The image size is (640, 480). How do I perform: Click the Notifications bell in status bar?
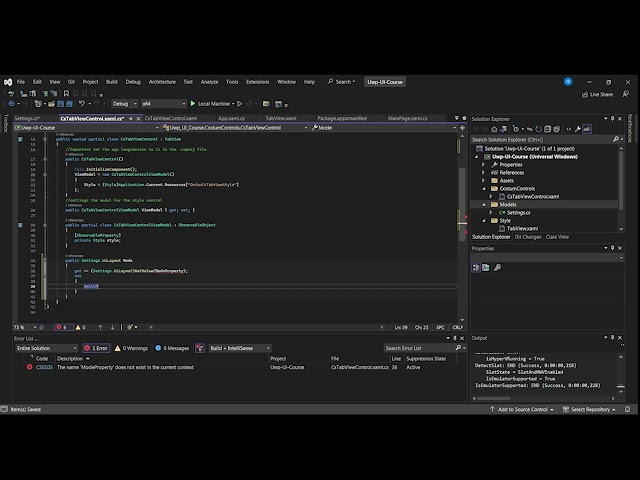627,409
